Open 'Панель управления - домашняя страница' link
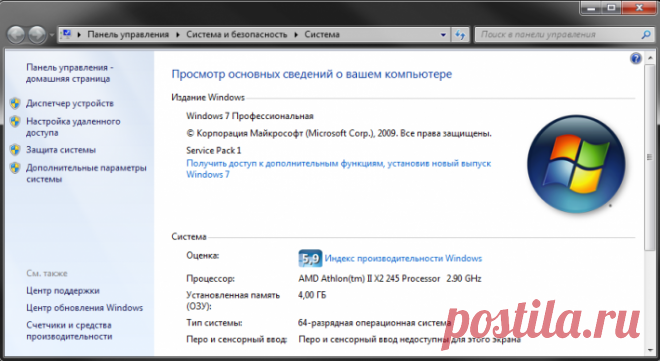660x361 pixels. pyautogui.click(x=69, y=73)
